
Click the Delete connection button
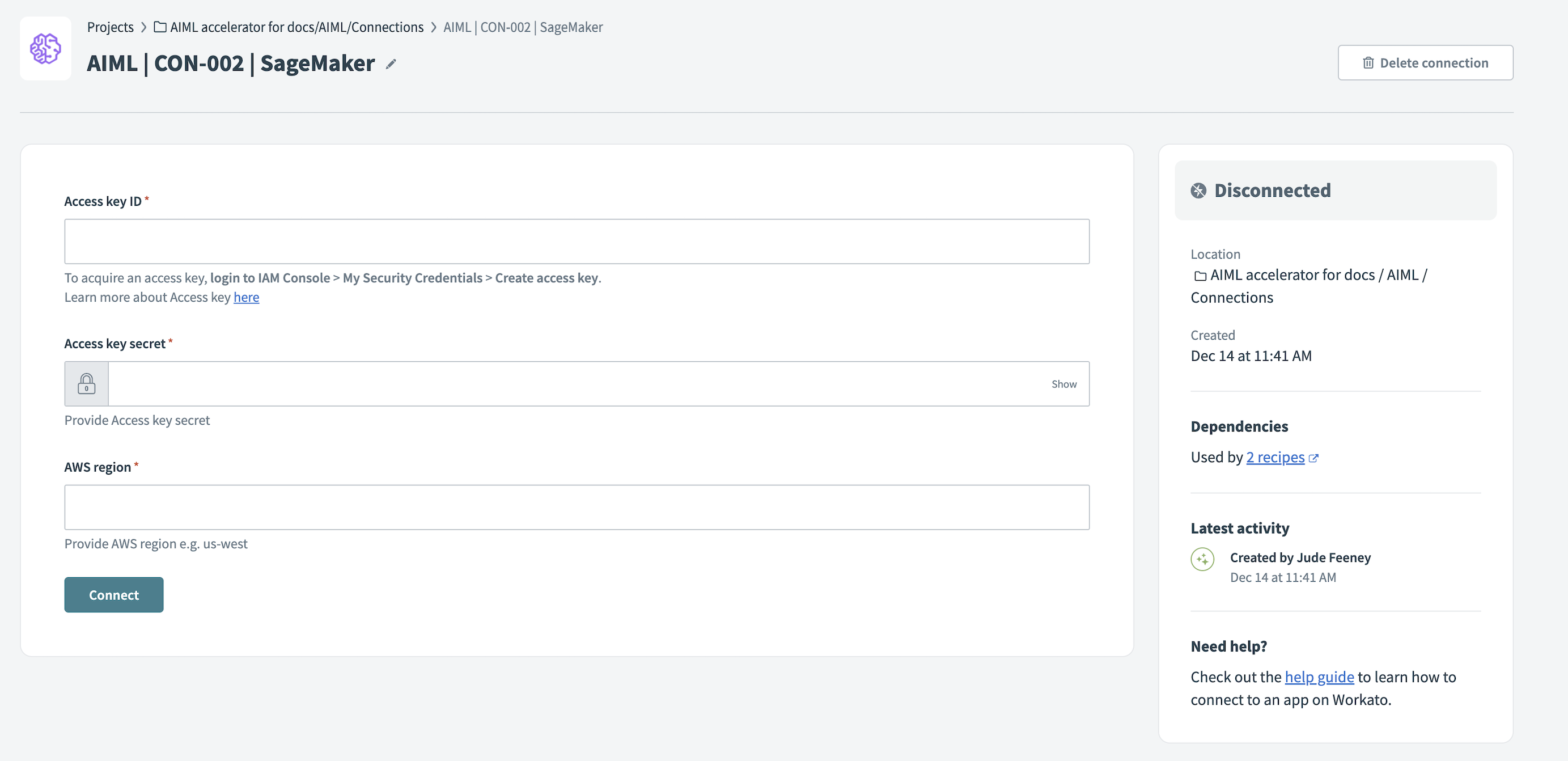(1425, 62)
